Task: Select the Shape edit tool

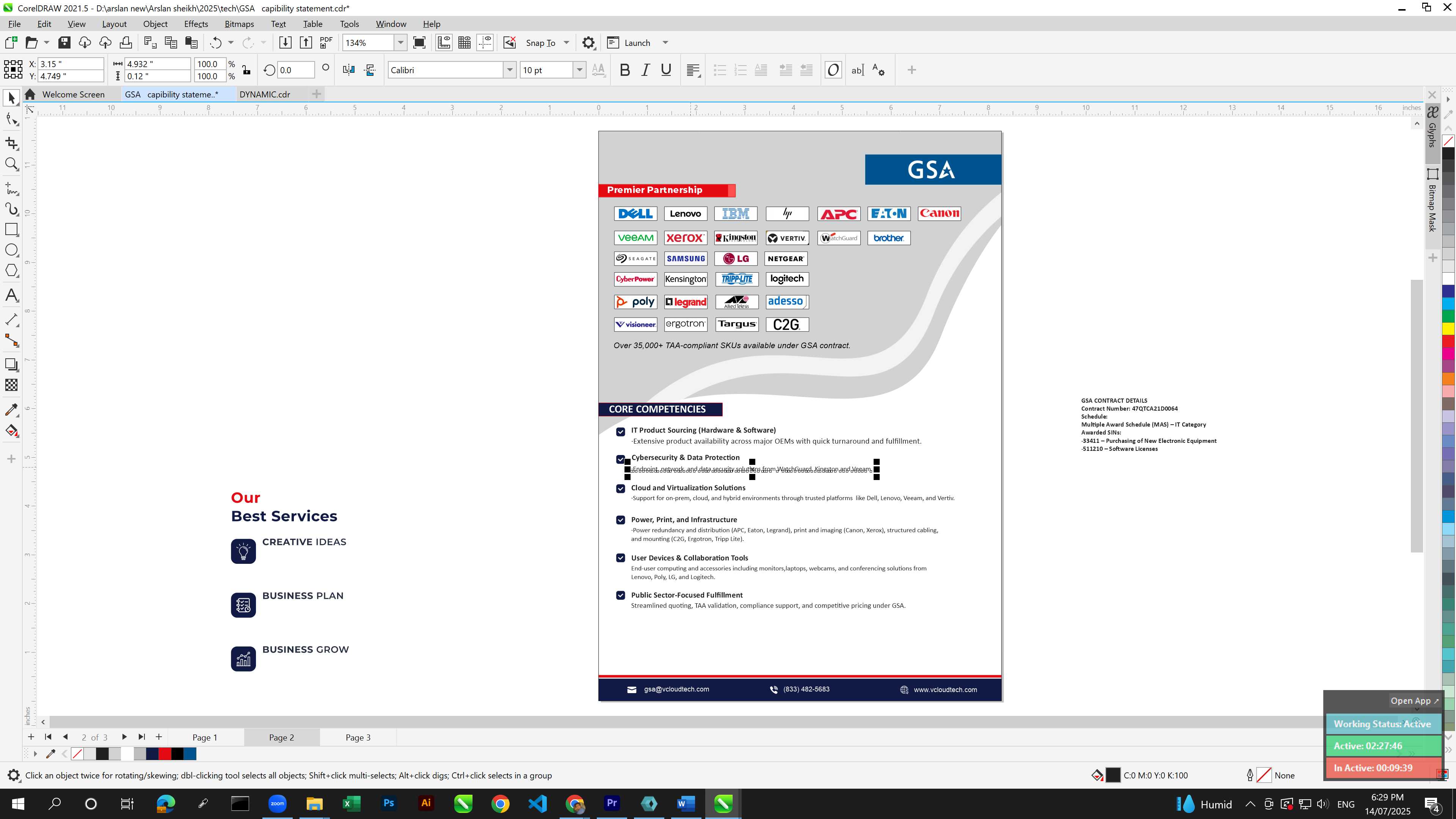Action: (11, 119)
